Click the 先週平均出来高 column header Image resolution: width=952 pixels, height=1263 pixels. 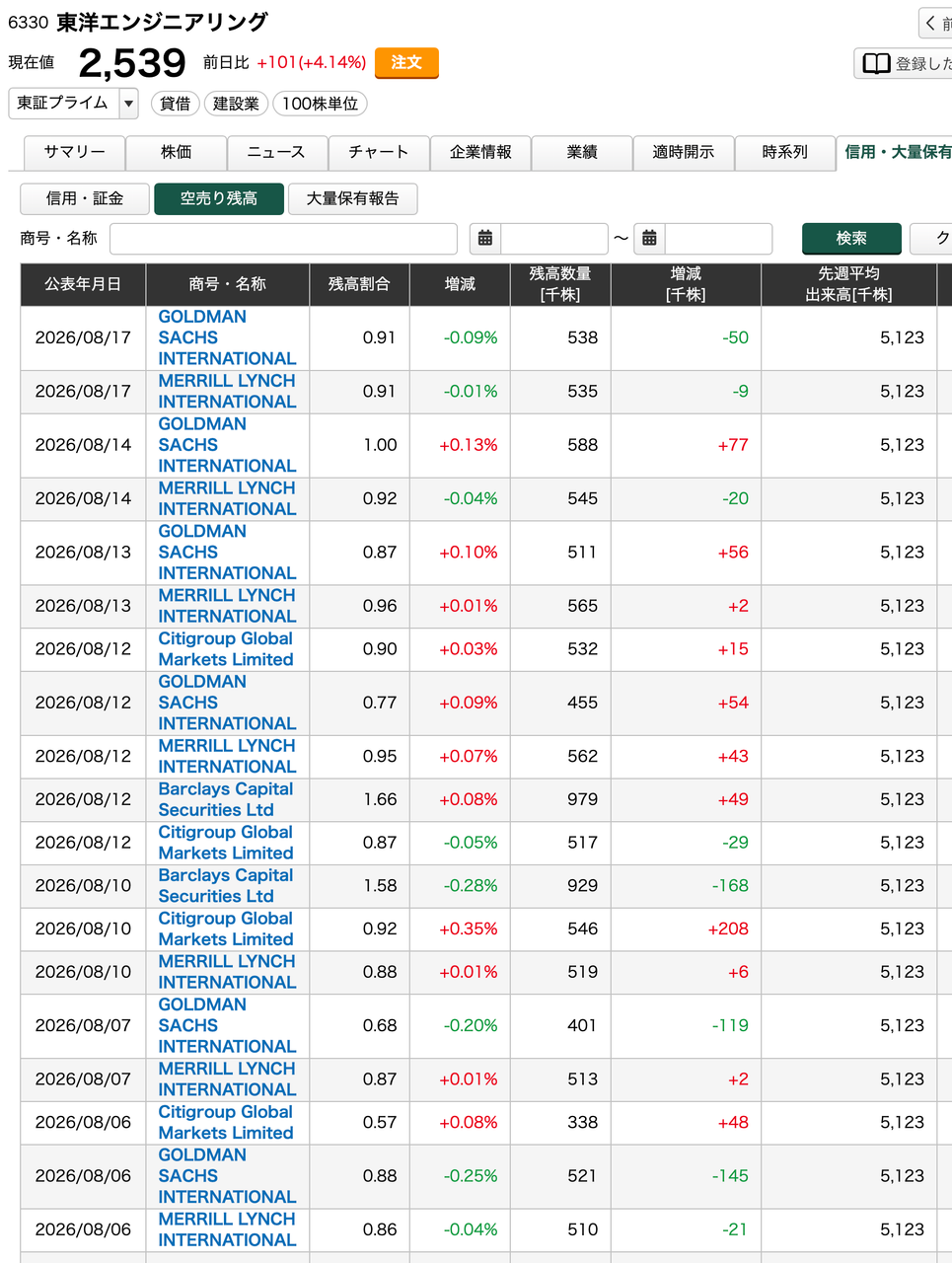pyautogui.click(x=848, y=284)
